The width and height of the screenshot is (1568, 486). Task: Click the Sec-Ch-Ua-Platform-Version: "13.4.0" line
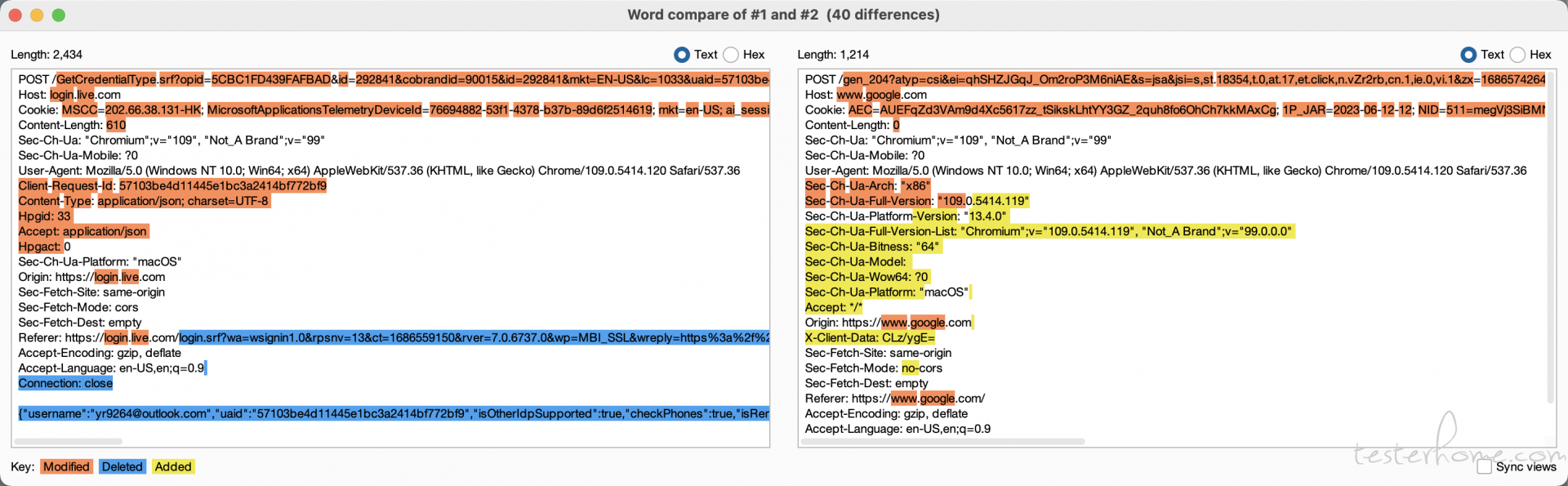(x=906, y=216)
